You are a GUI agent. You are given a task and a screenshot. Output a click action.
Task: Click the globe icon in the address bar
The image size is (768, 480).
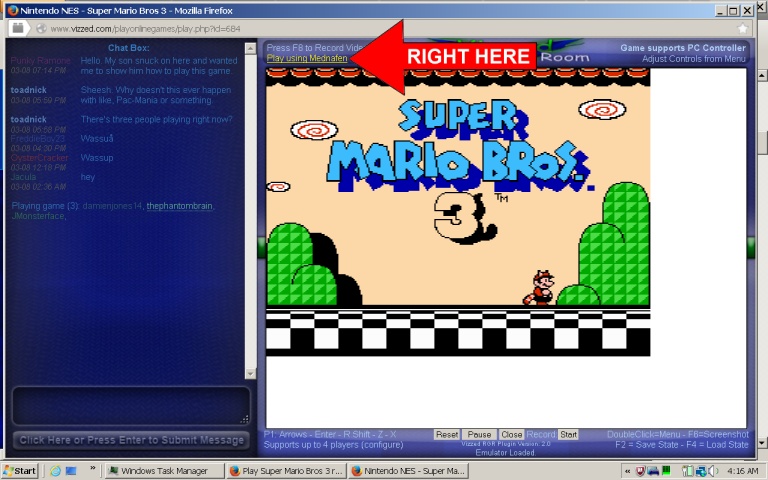[42, 29]
